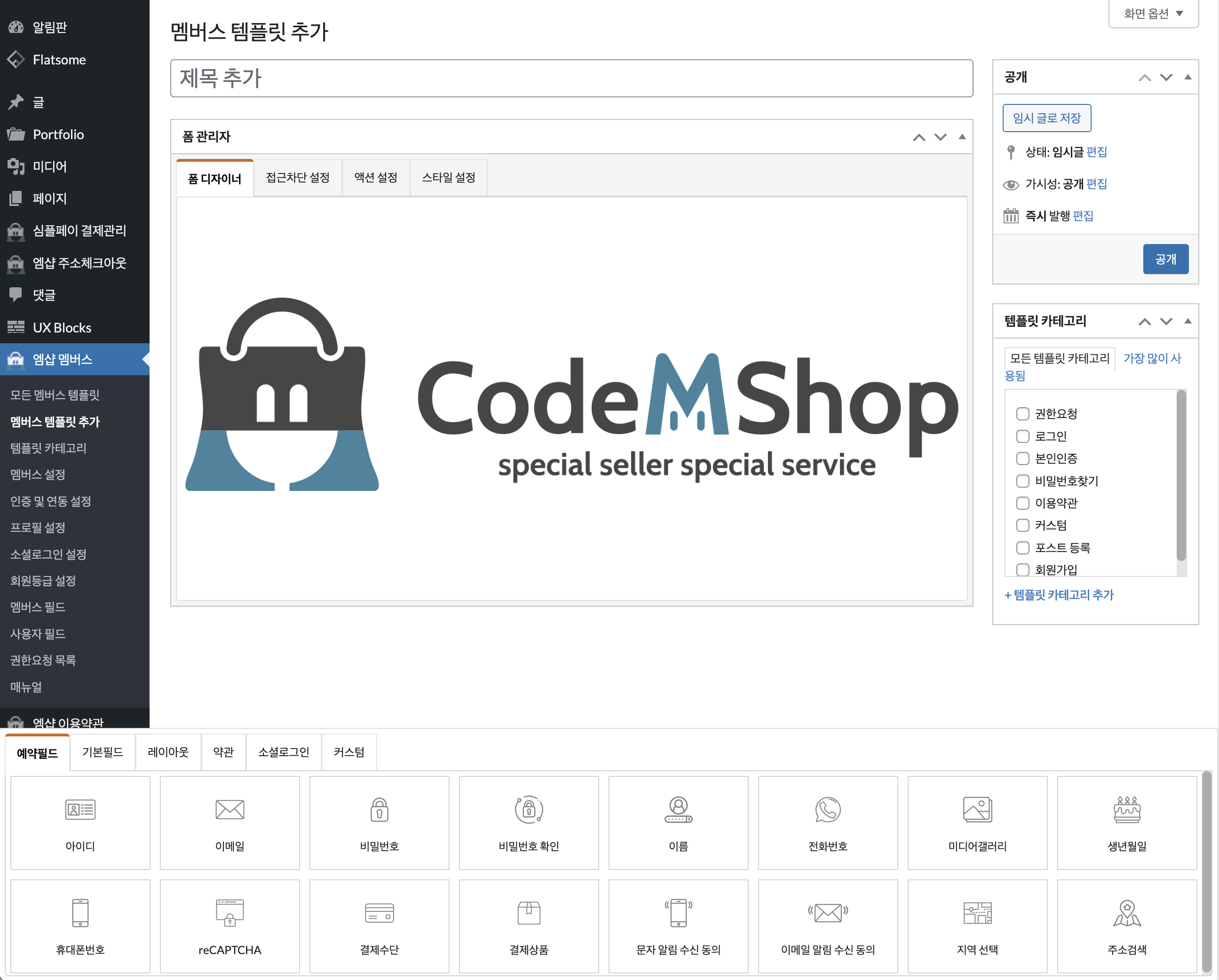The width and height of the screenshot is (1219, 980).
Task: Switch to 접근차단 설정 tab
Action: [298, 178]
